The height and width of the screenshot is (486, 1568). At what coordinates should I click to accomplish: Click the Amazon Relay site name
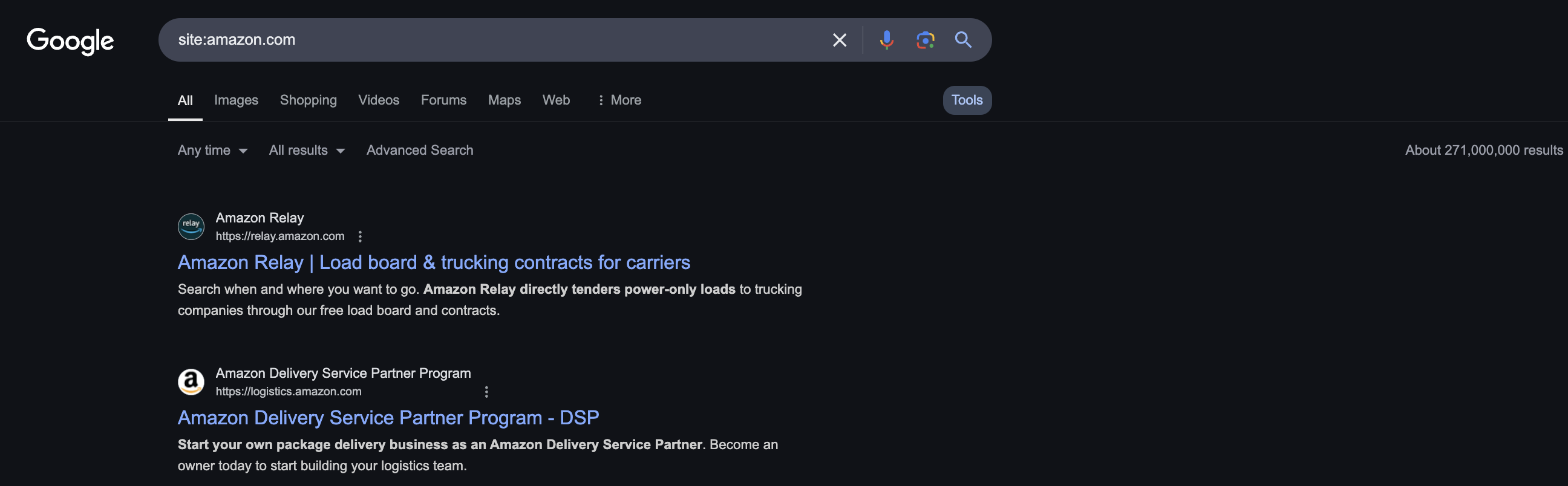tap(260, 218)
